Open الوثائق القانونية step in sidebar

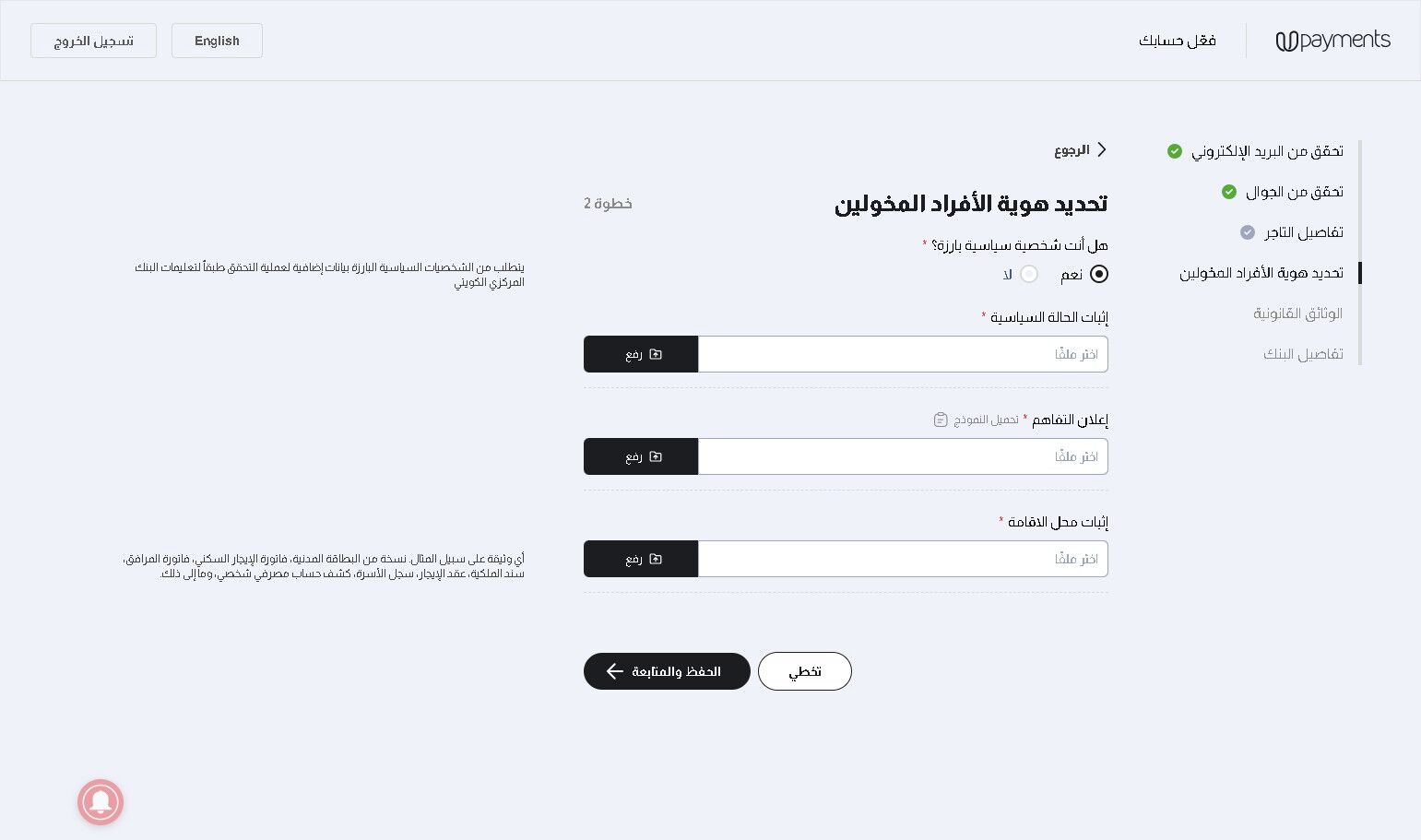(1297, 314)
